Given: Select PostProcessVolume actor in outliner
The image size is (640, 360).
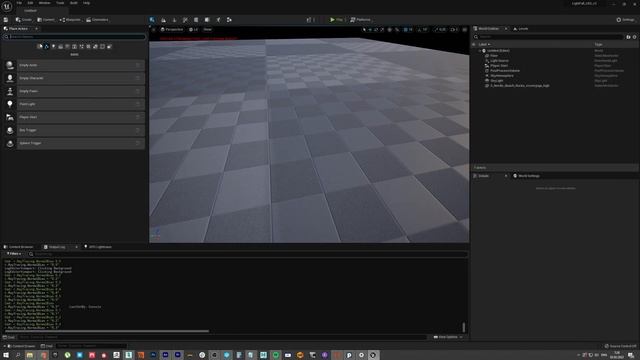Looking at the screenshot, I should pyautogui.click(x=505, y=71).
